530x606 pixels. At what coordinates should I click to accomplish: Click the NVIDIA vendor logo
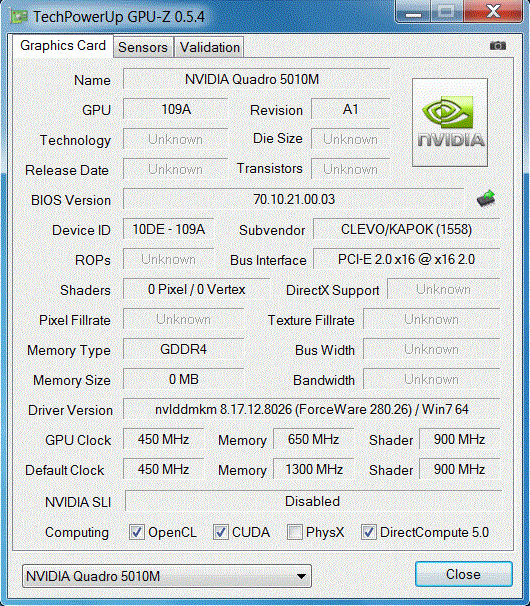(450, 122)
